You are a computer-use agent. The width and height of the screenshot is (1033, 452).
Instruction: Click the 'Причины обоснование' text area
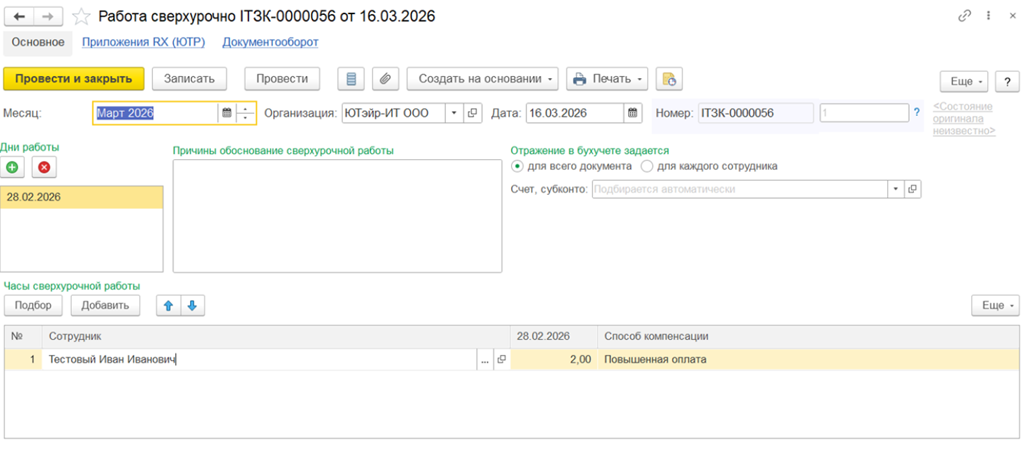(x=337, y=215)
